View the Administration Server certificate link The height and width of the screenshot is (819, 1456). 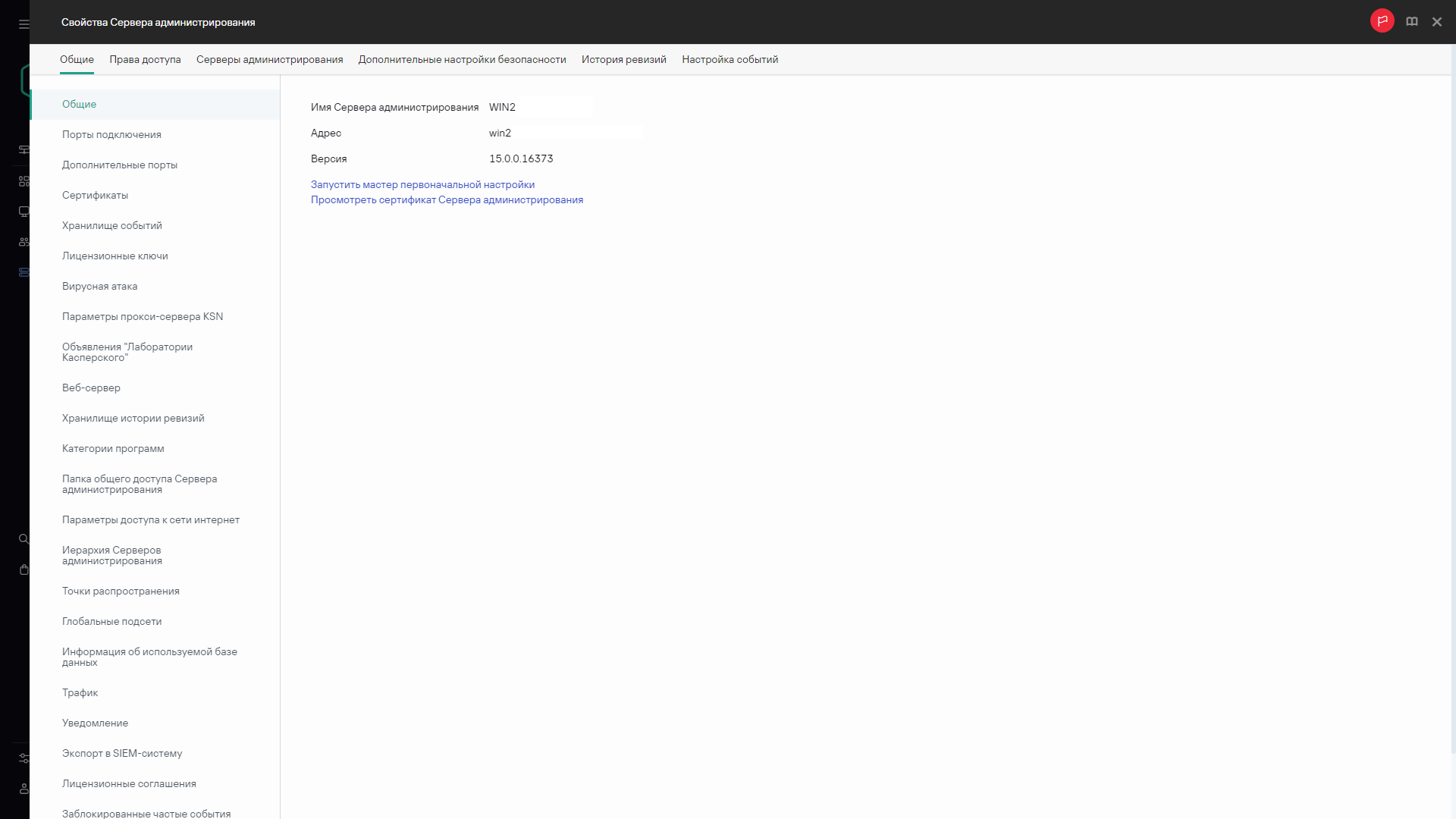tap(447, 199)
